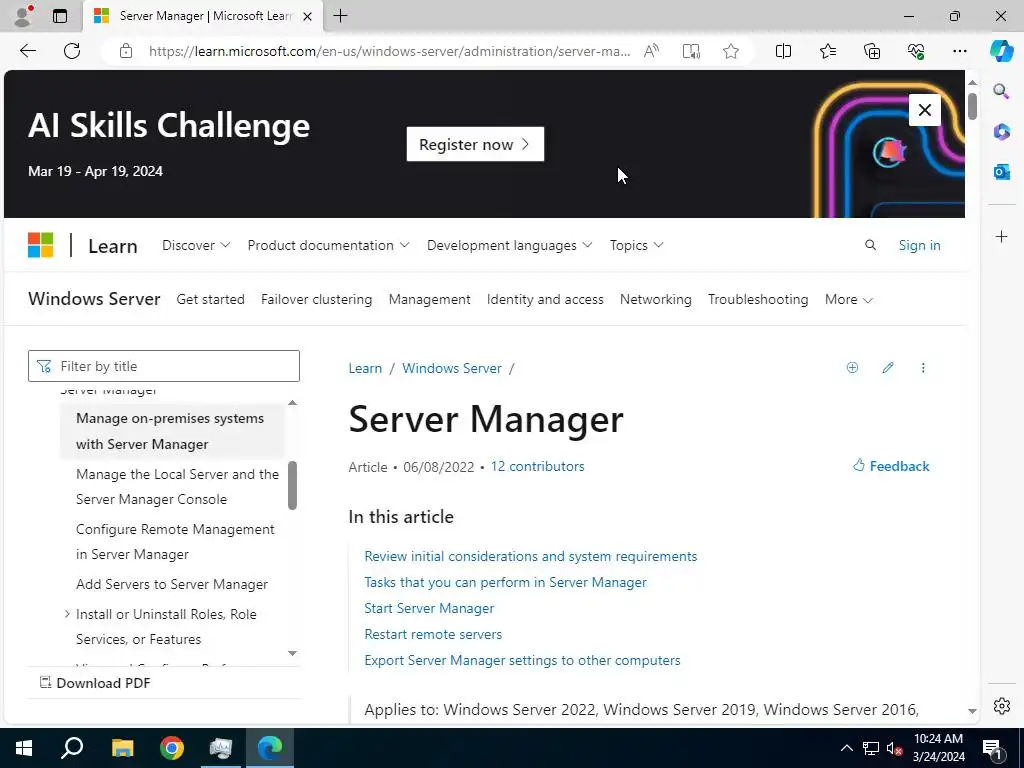Select Add Servers to Server Manager
This screenshot has width=1024, height=768.
coord(172,584)
